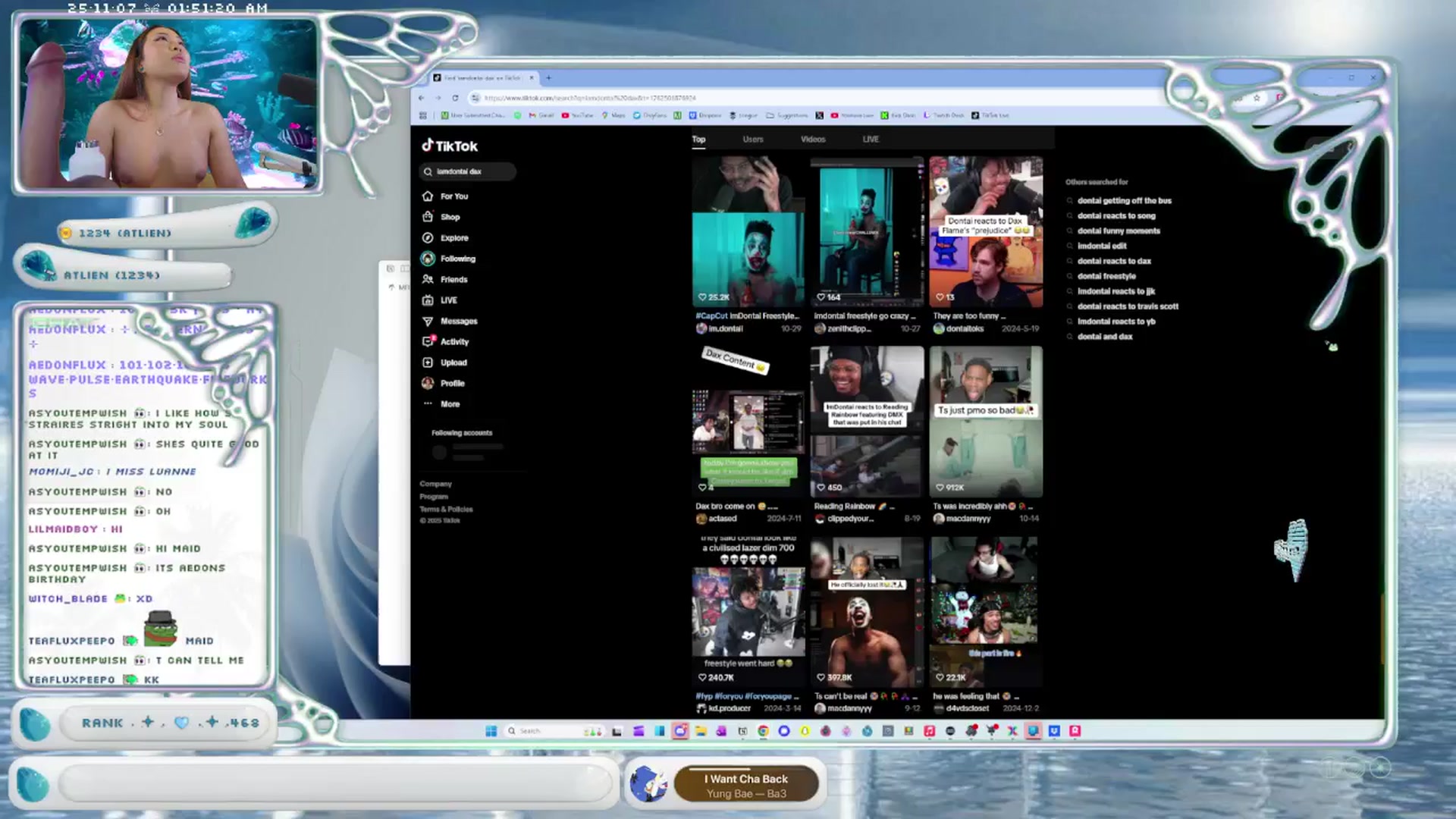This screenshot has width=1456, height=819.
Task: Search suggestion 'dontai funny moments'
Action: 1119,231
